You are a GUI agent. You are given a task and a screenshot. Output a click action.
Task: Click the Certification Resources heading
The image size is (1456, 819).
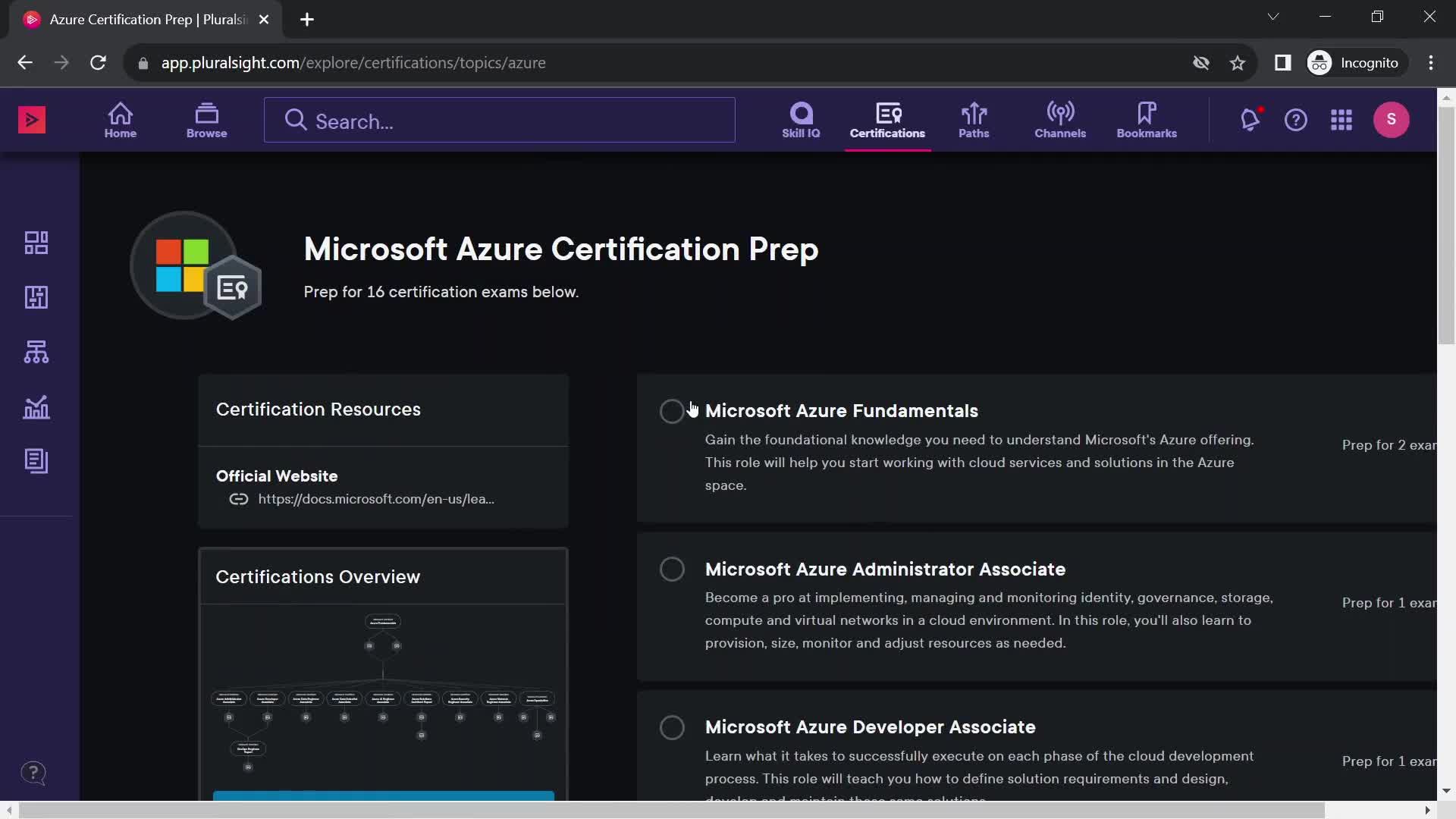click(x=318, y=409)
